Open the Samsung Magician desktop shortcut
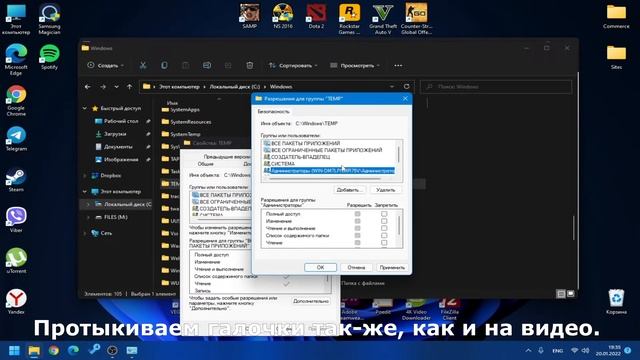Screen dimensions: 640x360 click(x=49, y=19)
